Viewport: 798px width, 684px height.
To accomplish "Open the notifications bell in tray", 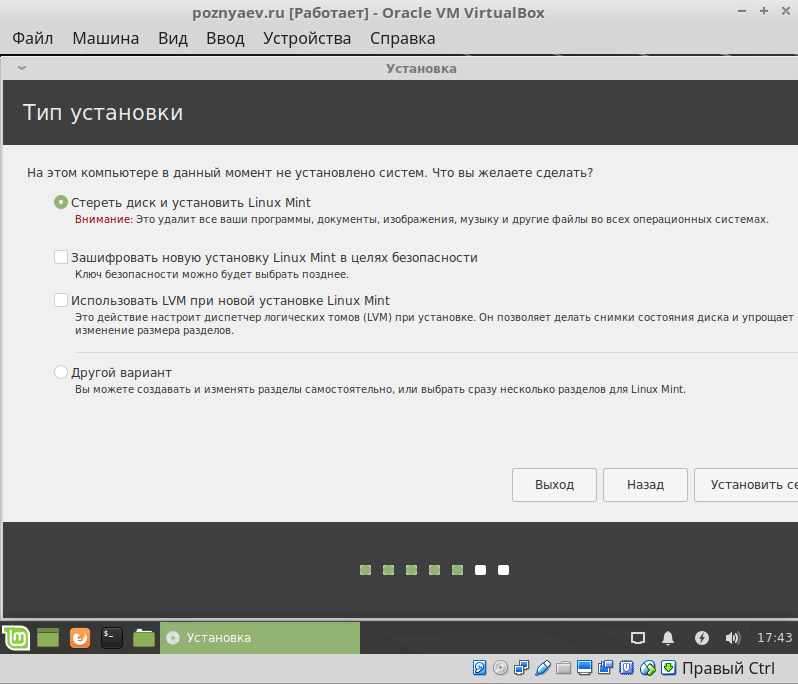I will (668, 638).
